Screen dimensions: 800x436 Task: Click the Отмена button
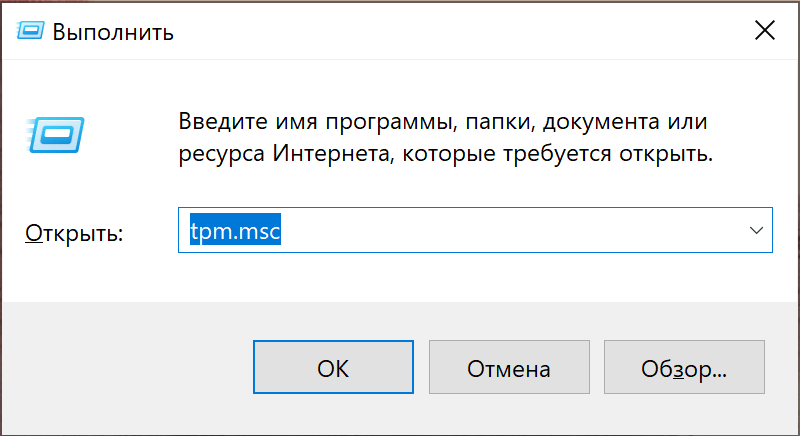[509, 369]
